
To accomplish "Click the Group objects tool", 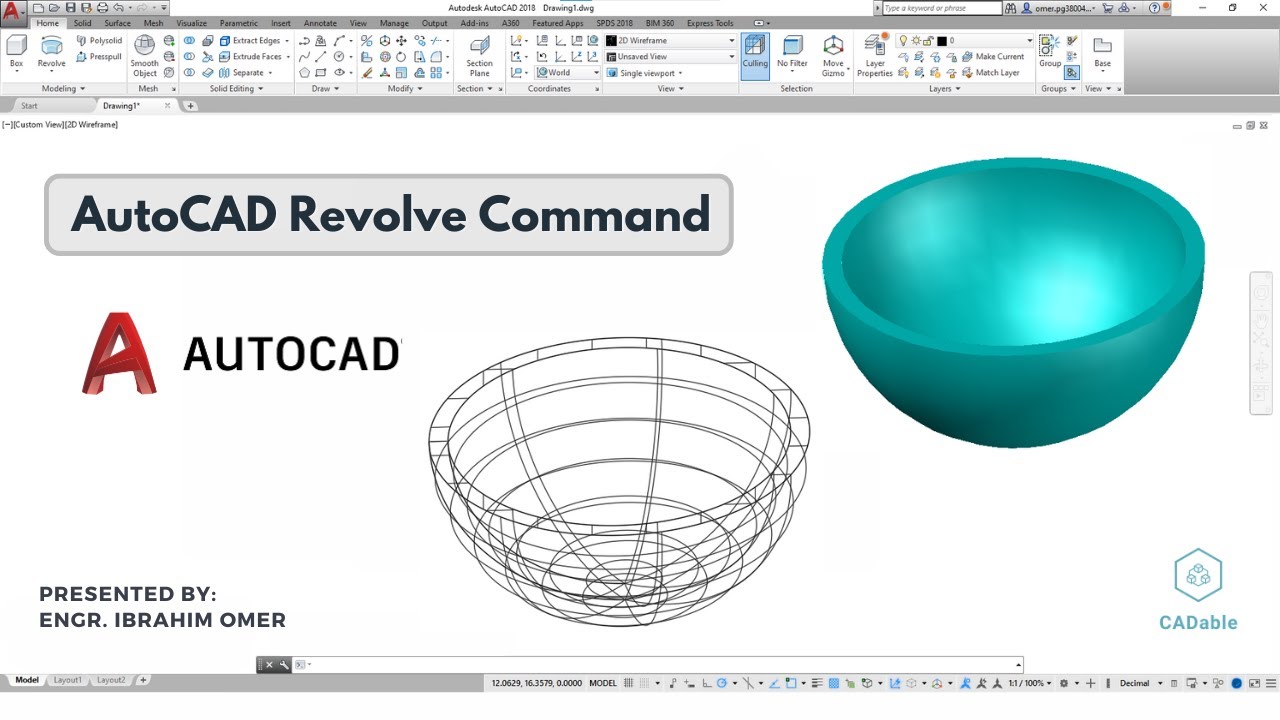I will pyautogui.click(x=1049, y=52).
